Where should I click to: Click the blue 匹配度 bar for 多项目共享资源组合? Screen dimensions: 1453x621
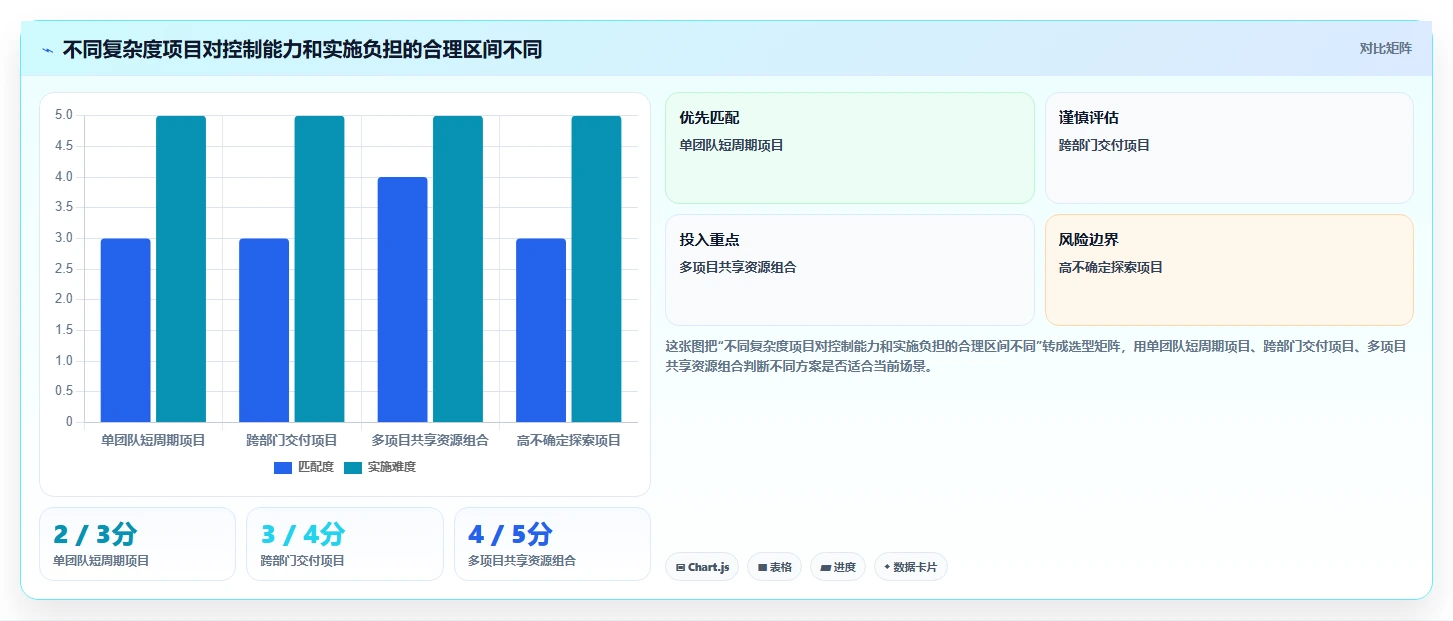402,299
